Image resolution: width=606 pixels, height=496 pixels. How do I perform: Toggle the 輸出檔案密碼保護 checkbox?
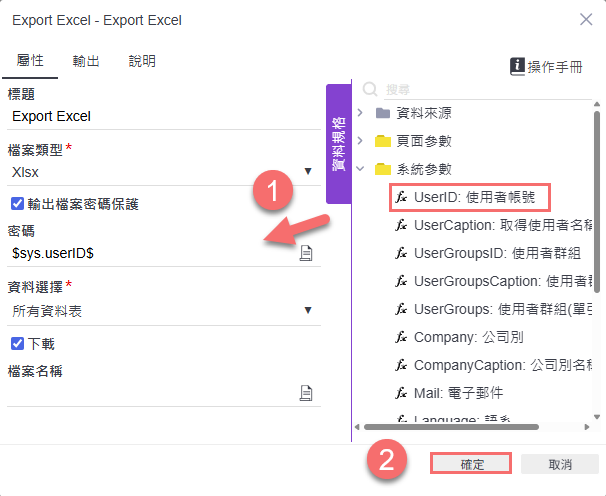coord(17,203)
